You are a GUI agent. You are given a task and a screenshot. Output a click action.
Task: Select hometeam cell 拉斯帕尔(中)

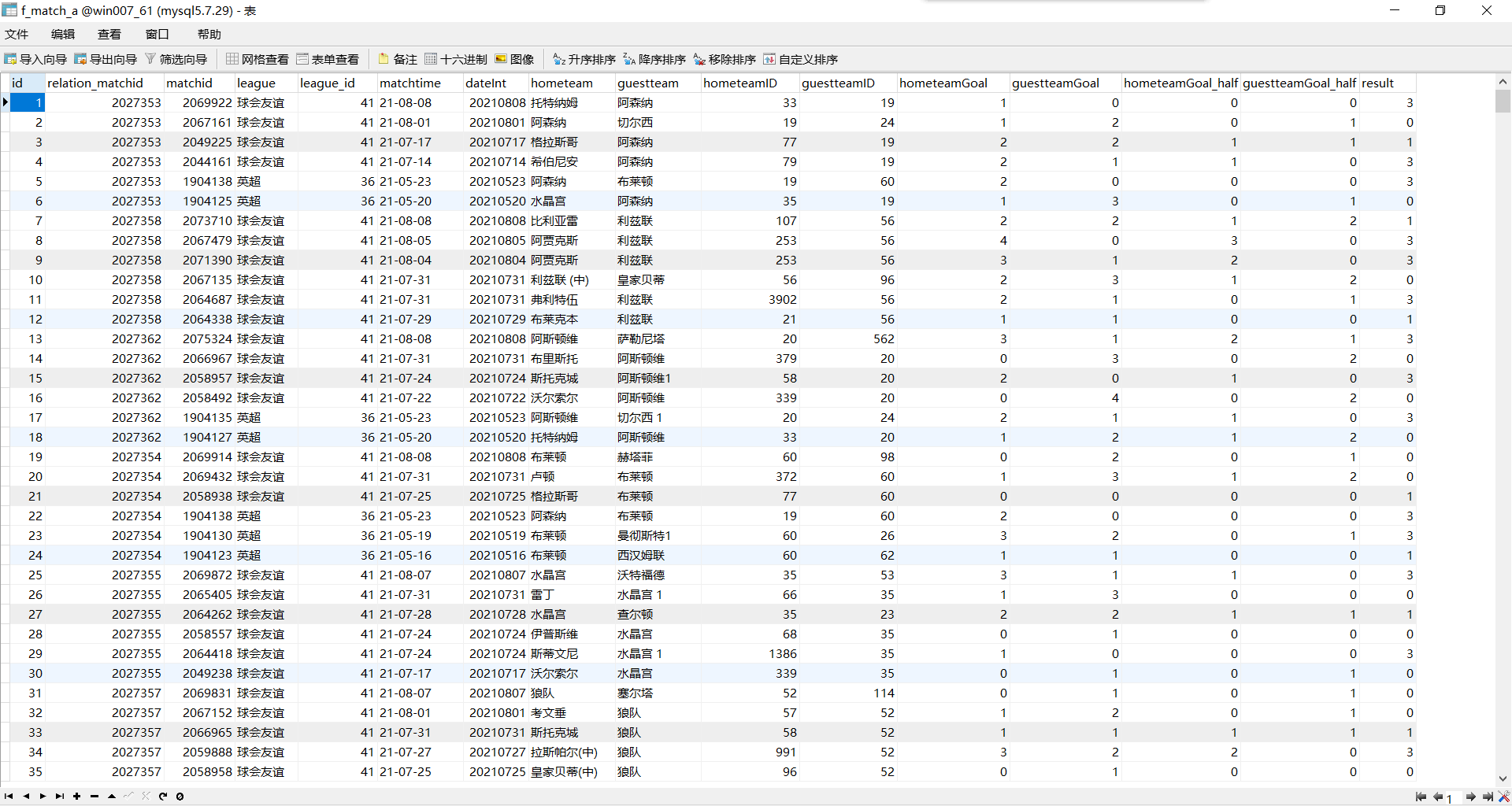[572, 752]
